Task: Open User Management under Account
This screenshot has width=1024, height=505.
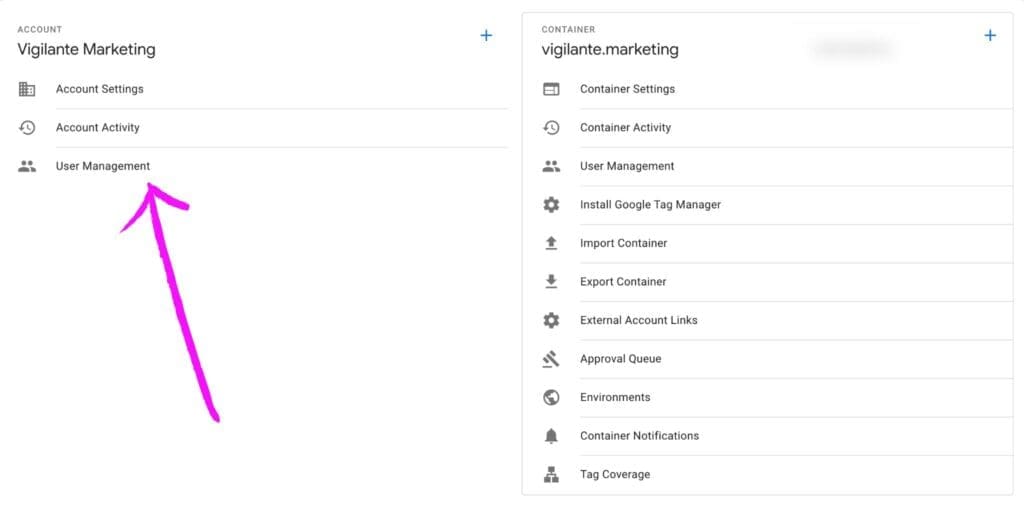Action: tap(103, 166)
